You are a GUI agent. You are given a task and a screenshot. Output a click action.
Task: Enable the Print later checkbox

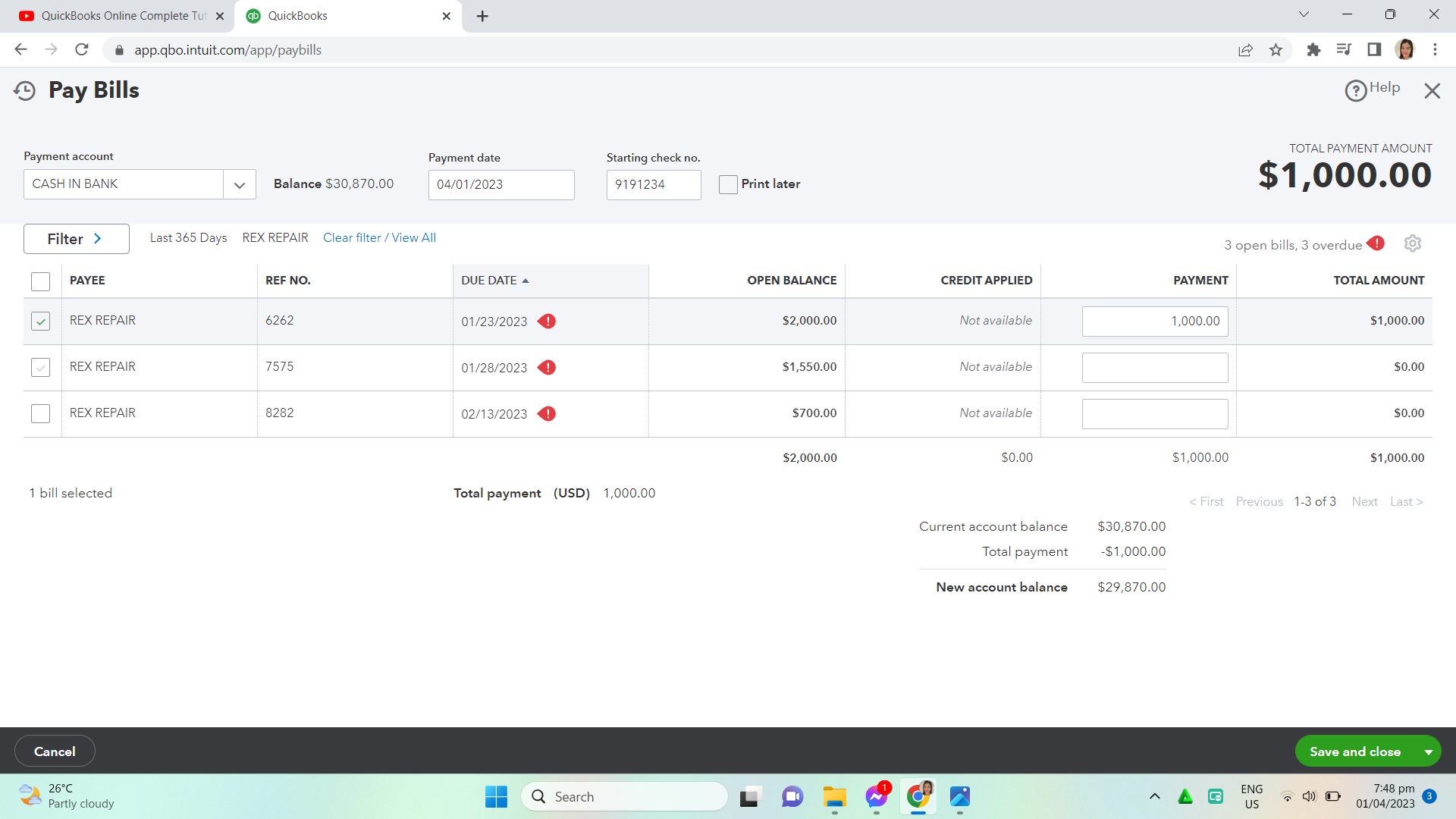click(x=728, y=184)
